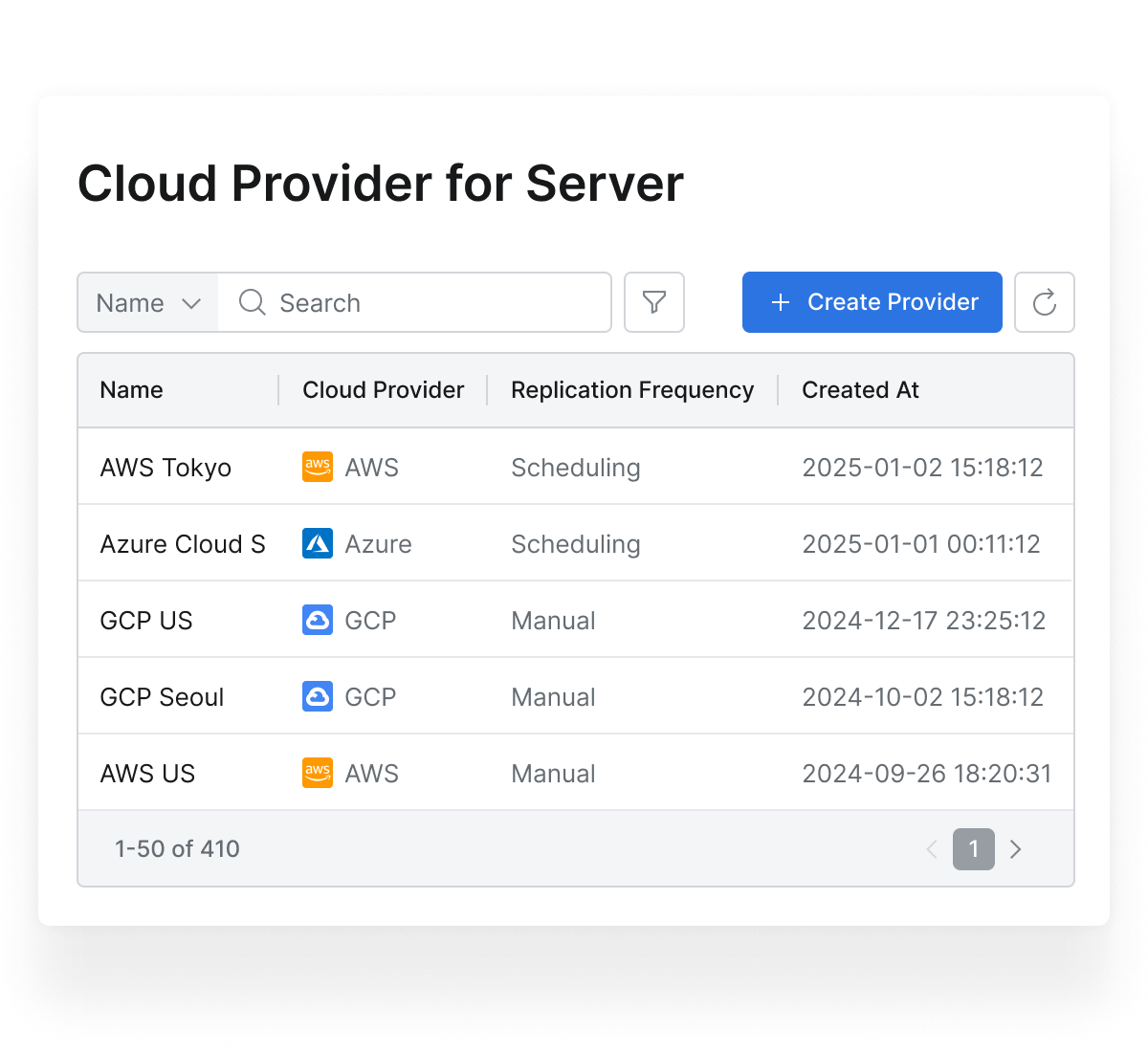Go to previous page with left chevron
The height and width of the screenshot is (1052, 1148).
coord(932,849)
